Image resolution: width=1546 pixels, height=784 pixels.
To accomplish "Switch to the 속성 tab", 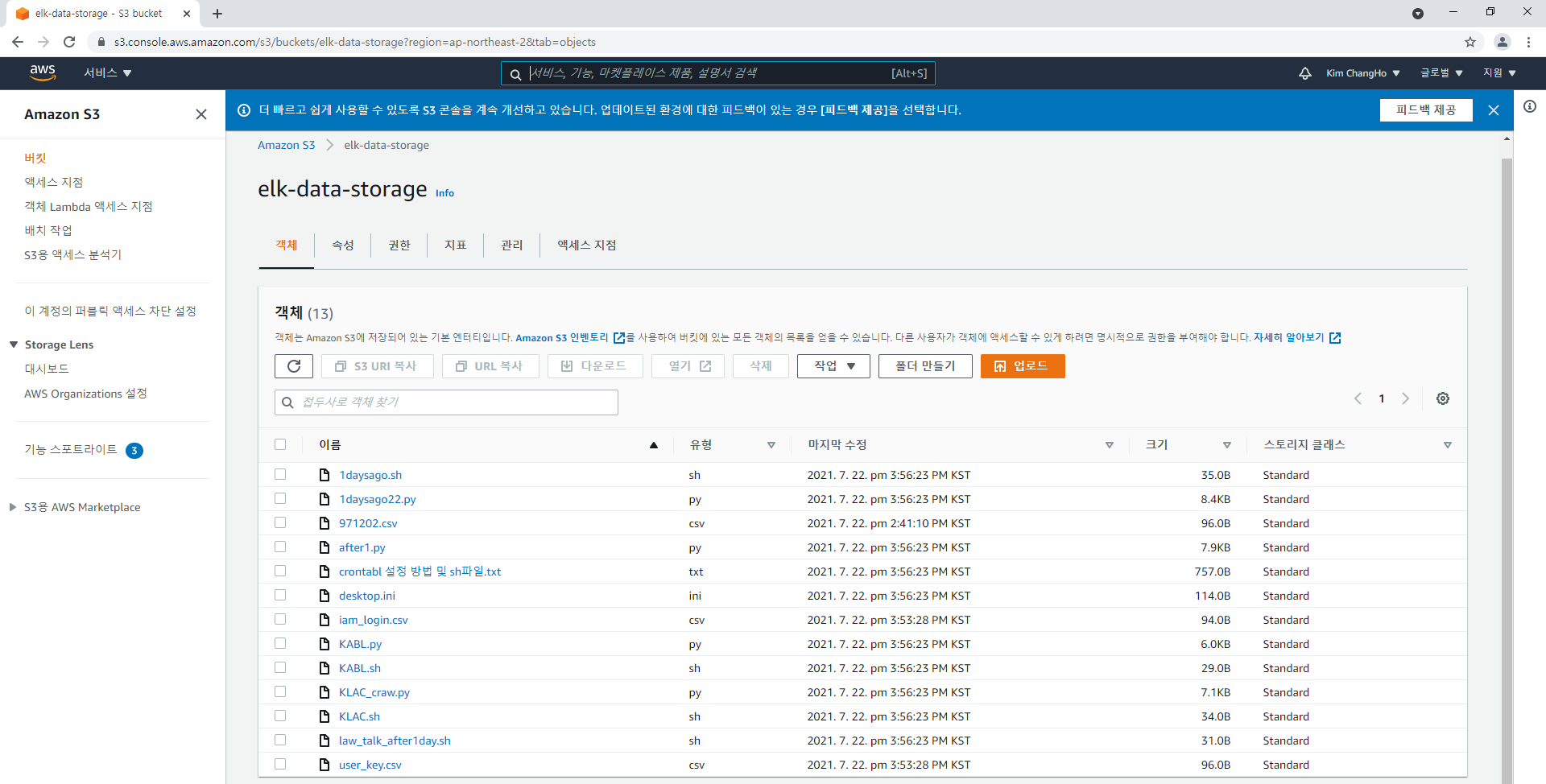I will click(343, 245).
